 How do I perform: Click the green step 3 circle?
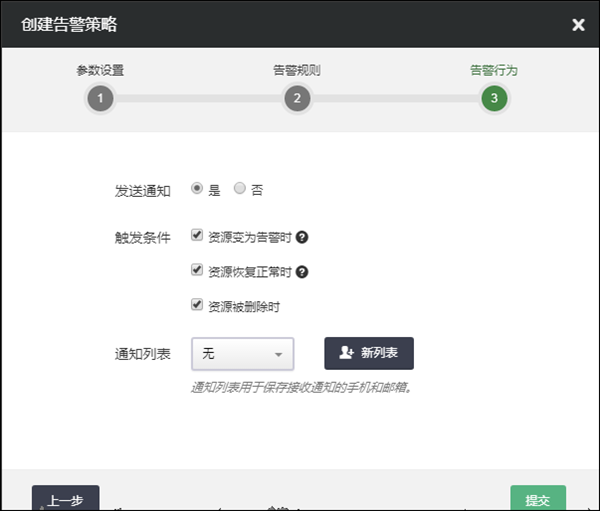tap(493, 98)
